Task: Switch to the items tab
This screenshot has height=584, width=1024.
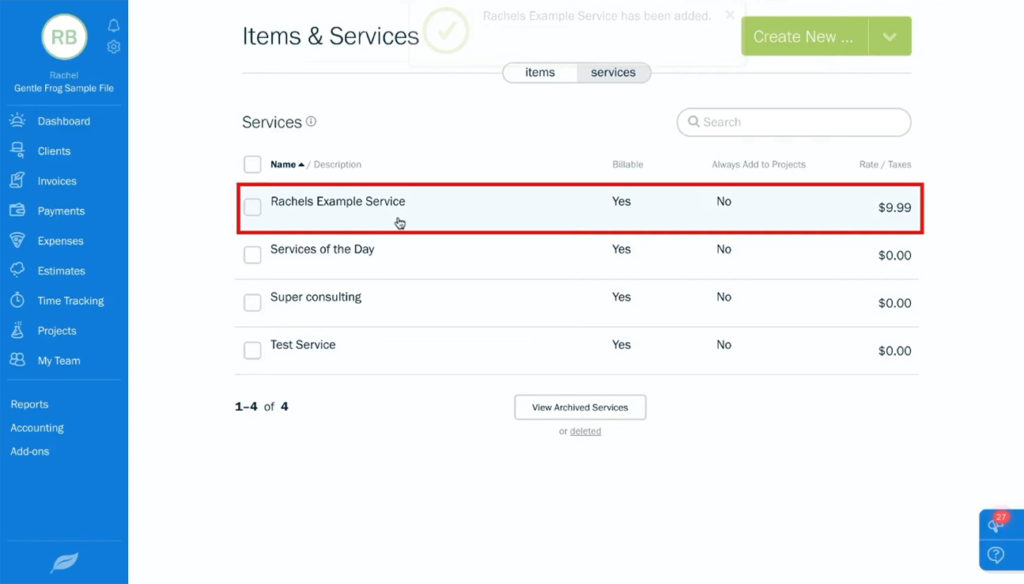Action: pos(539,72)
